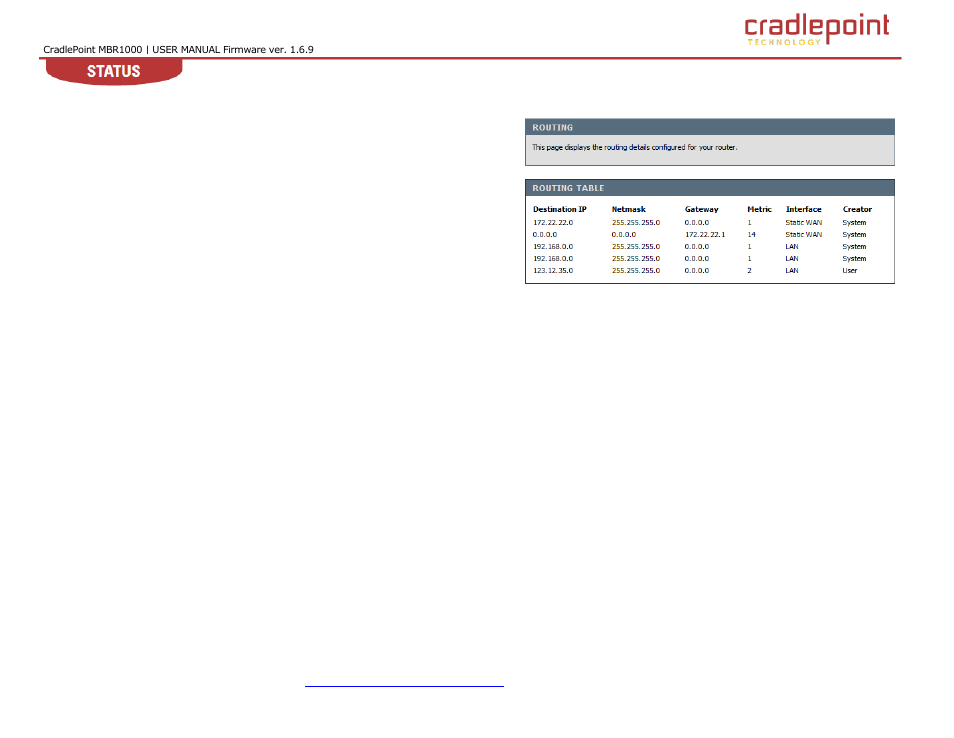The height and width of the screenshot is (738, 954).
Task: Click the metric value 14
Action: click(751, 235)
